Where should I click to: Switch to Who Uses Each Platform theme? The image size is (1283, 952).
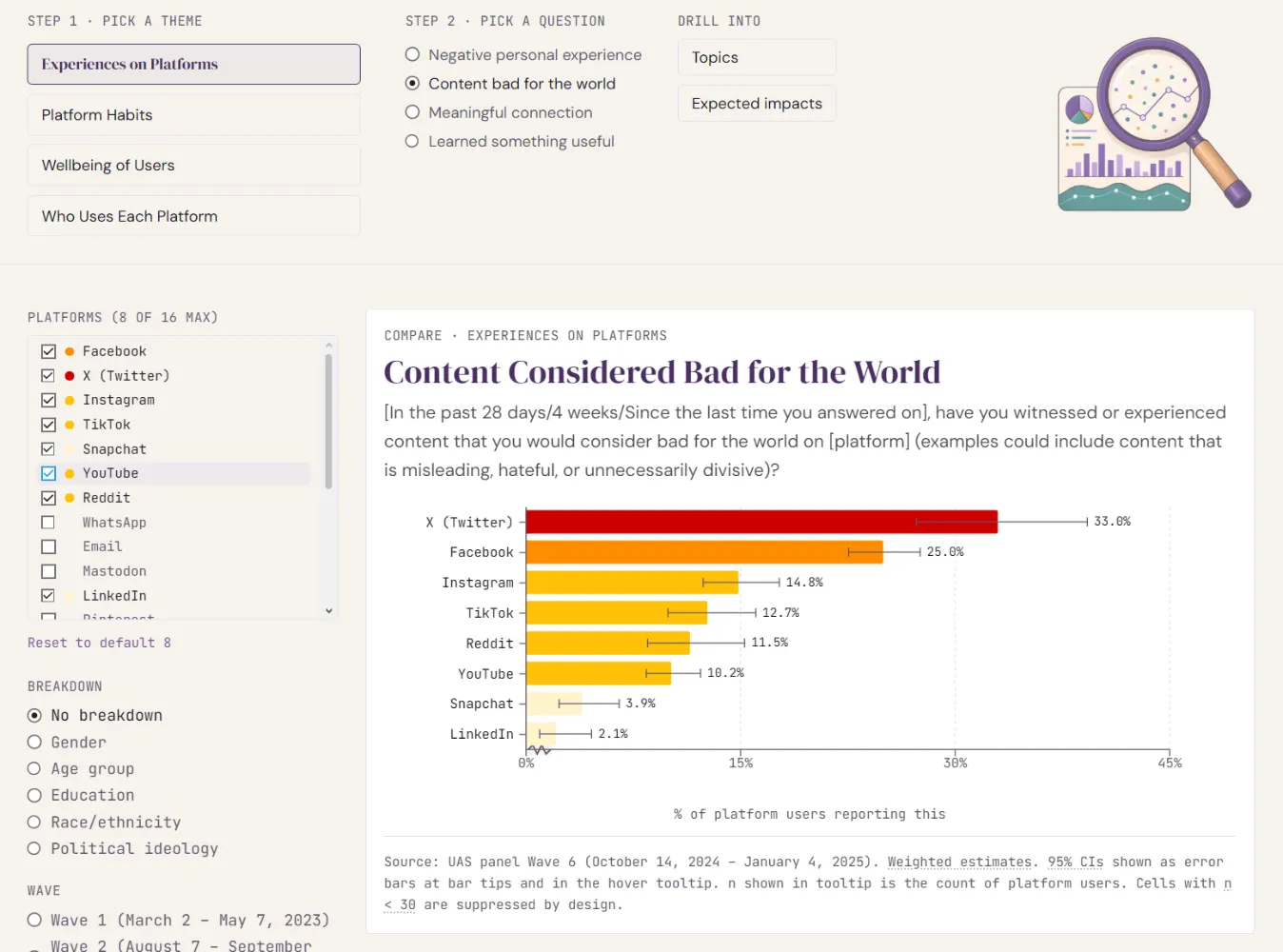click(x=194, y=216)
